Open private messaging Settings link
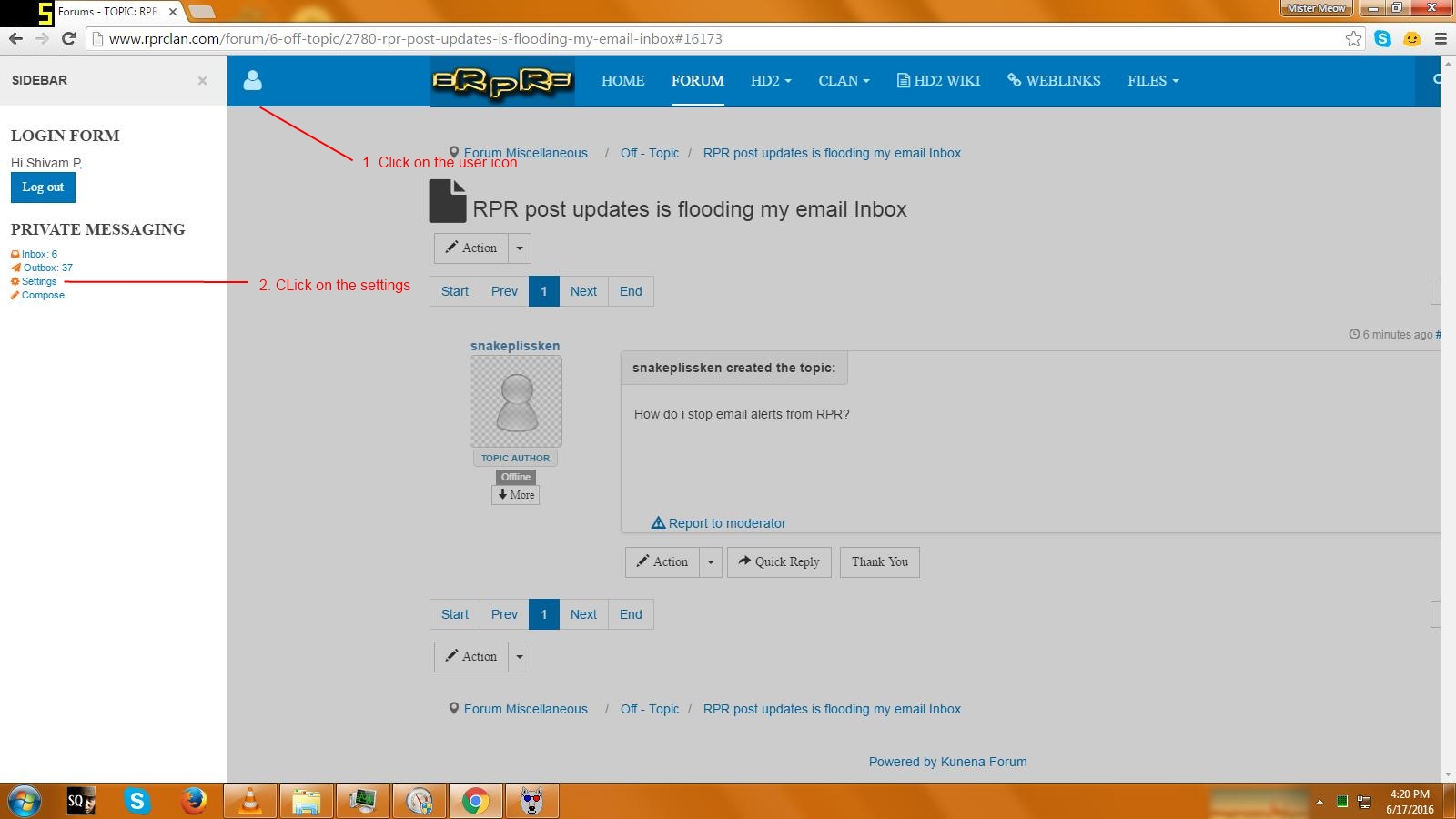 (39, 281)
